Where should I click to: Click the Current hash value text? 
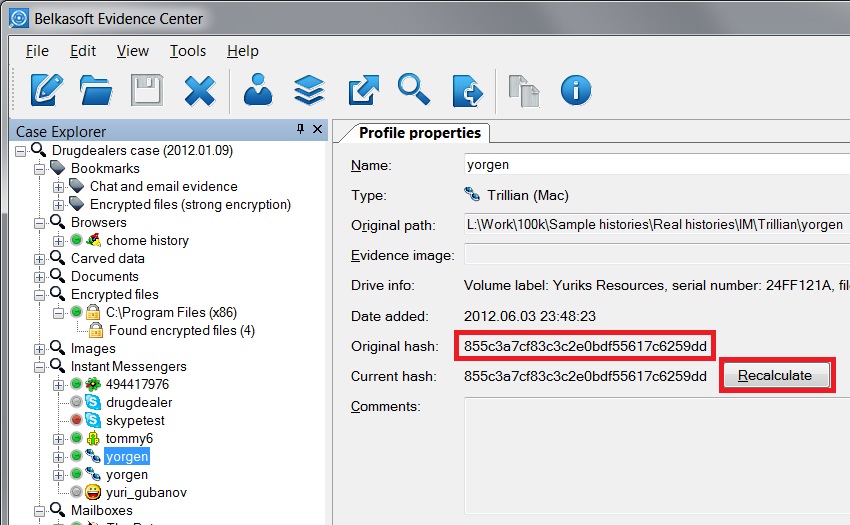[x=585, y=376]
